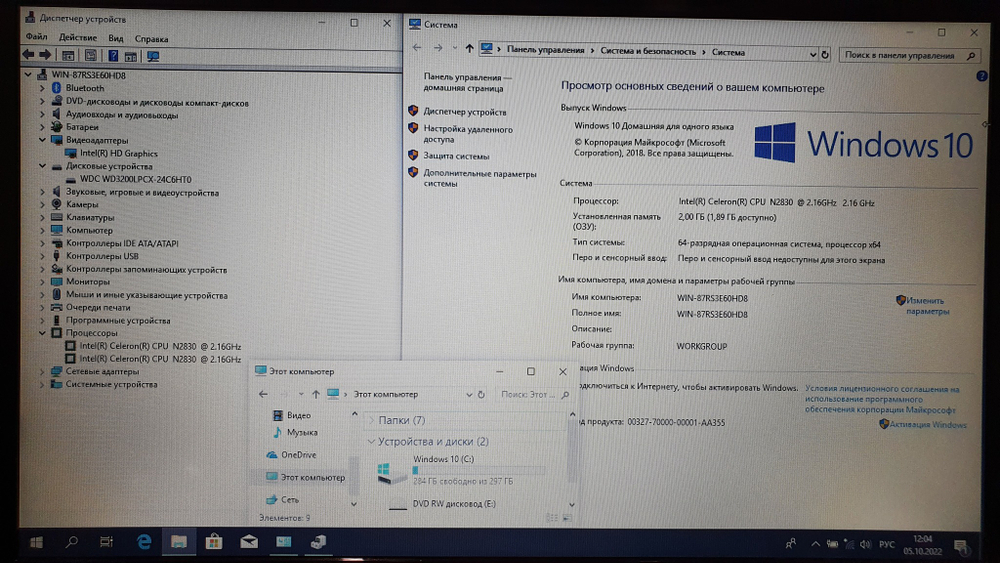
Task: Click Панель управления домашняя страница link
Action: (x=467, y=82)
